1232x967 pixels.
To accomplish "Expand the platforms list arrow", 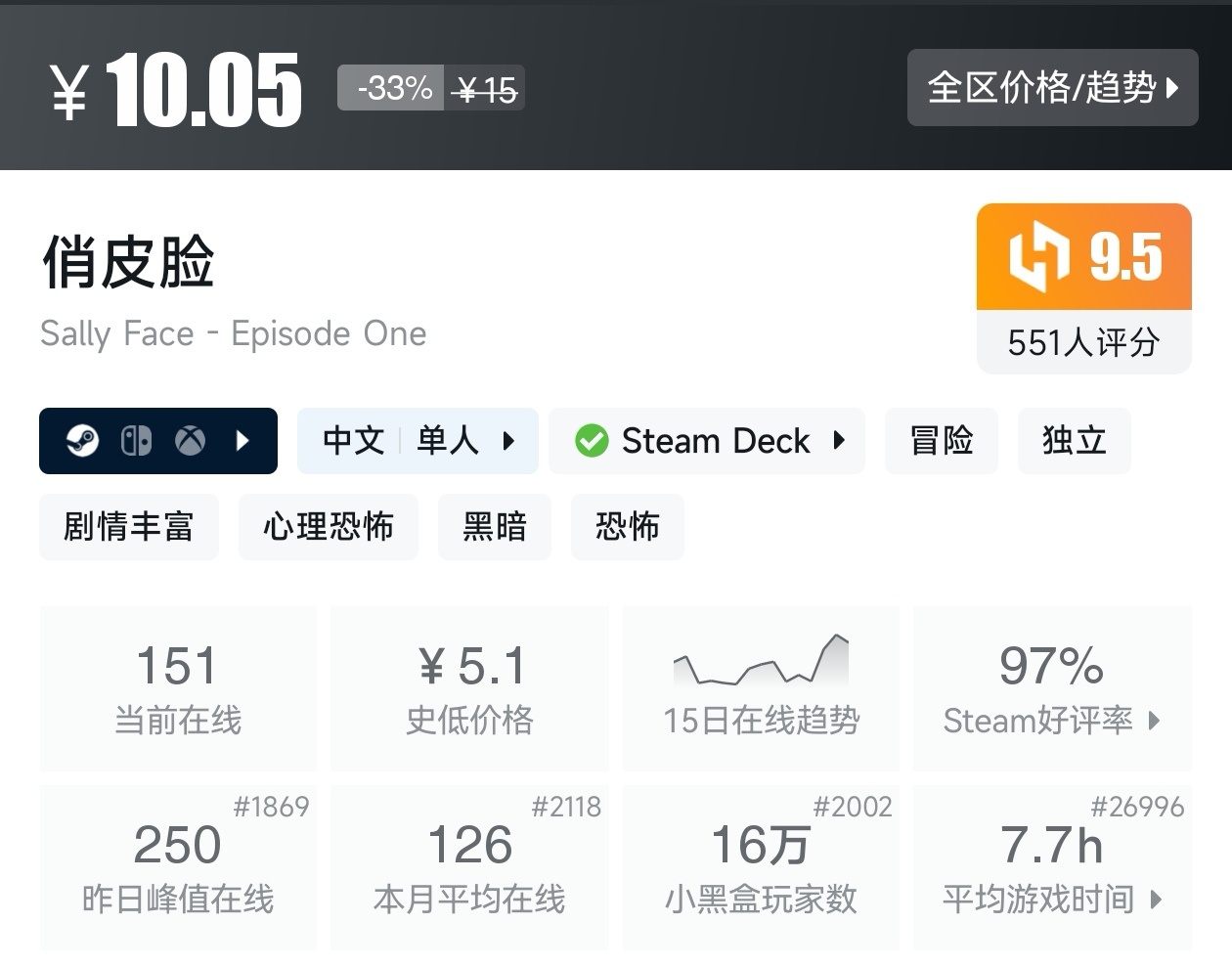I will point(243,441).
